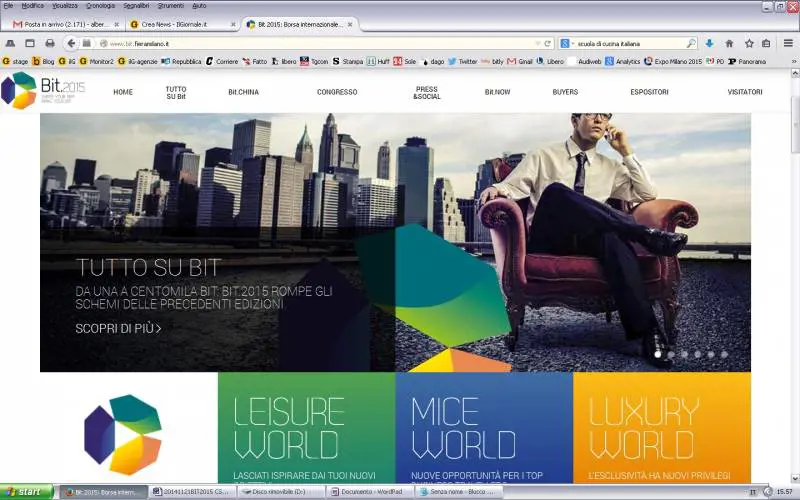The image size is (800, 500).
Task: Go to the browser home page icon
Action: pyautogui.click(x=729, y=43)
